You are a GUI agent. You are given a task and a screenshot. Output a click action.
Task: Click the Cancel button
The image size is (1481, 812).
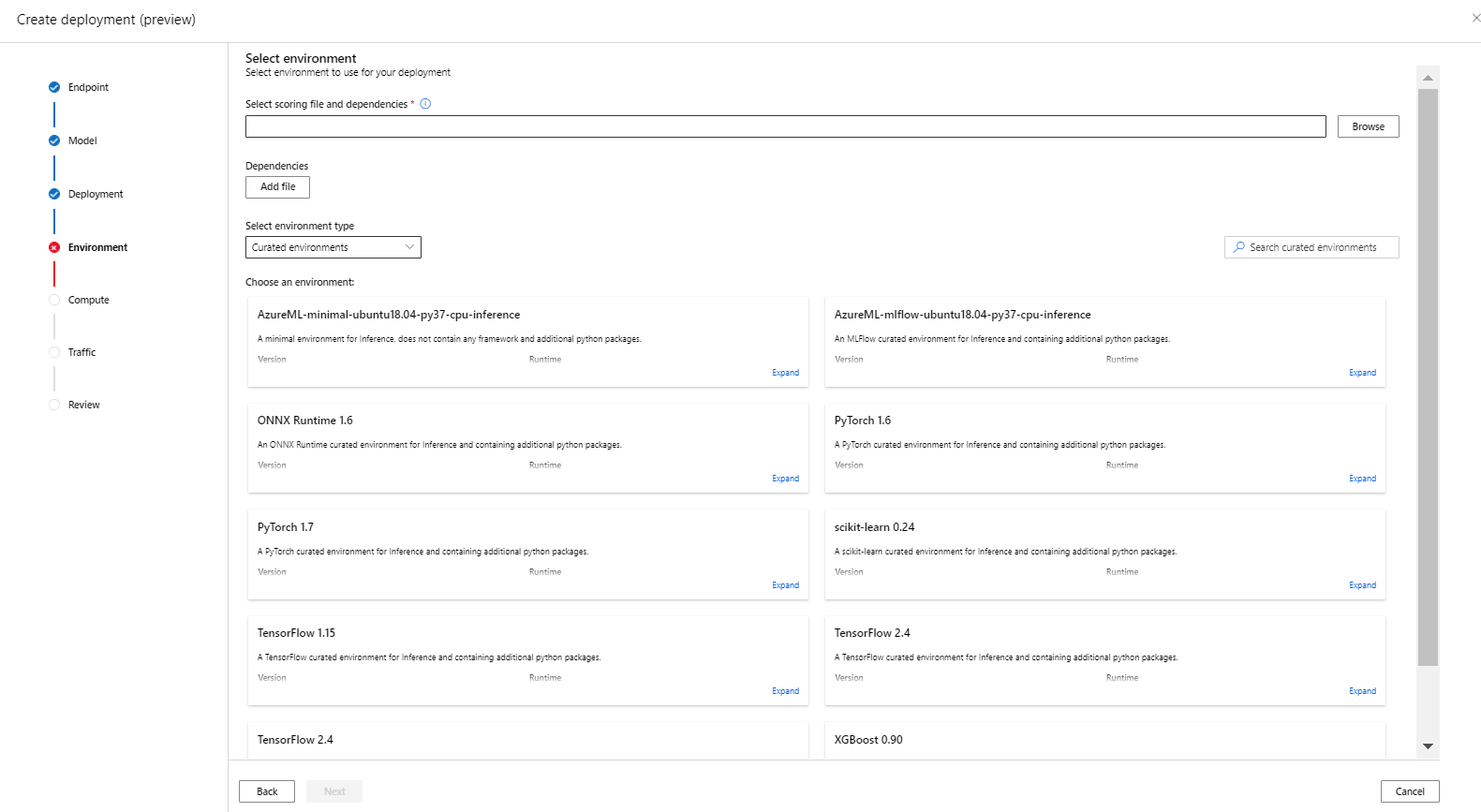[x=1410, y=791]
